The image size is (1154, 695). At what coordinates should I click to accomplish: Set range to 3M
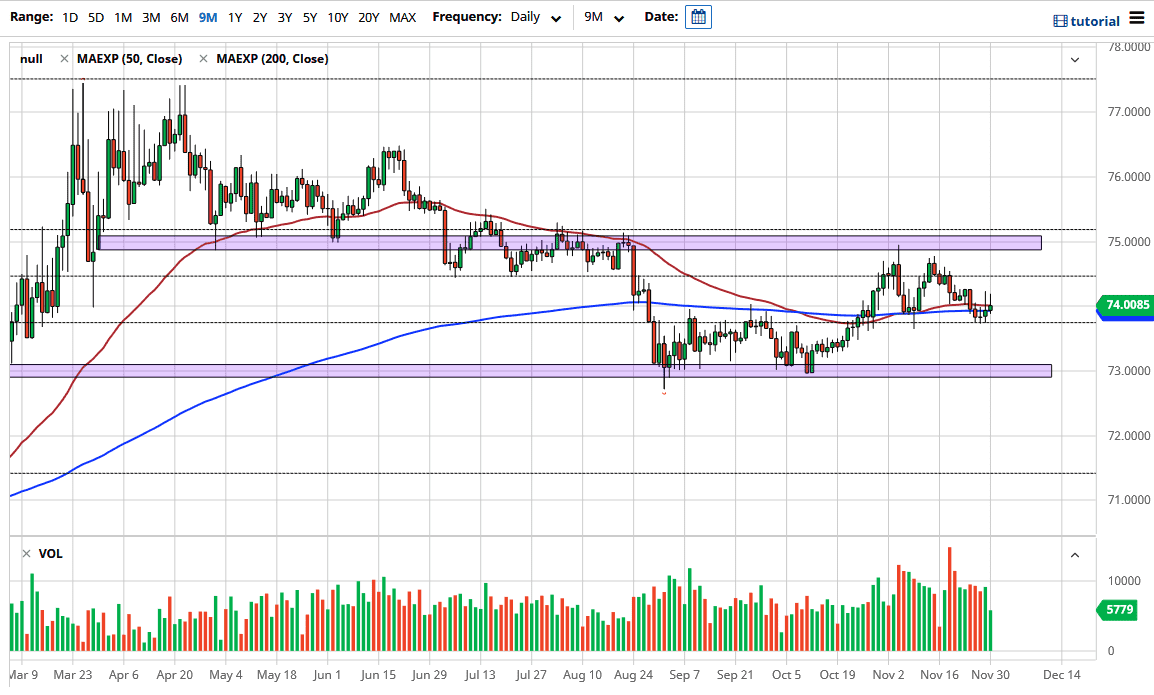pos(151,17)
